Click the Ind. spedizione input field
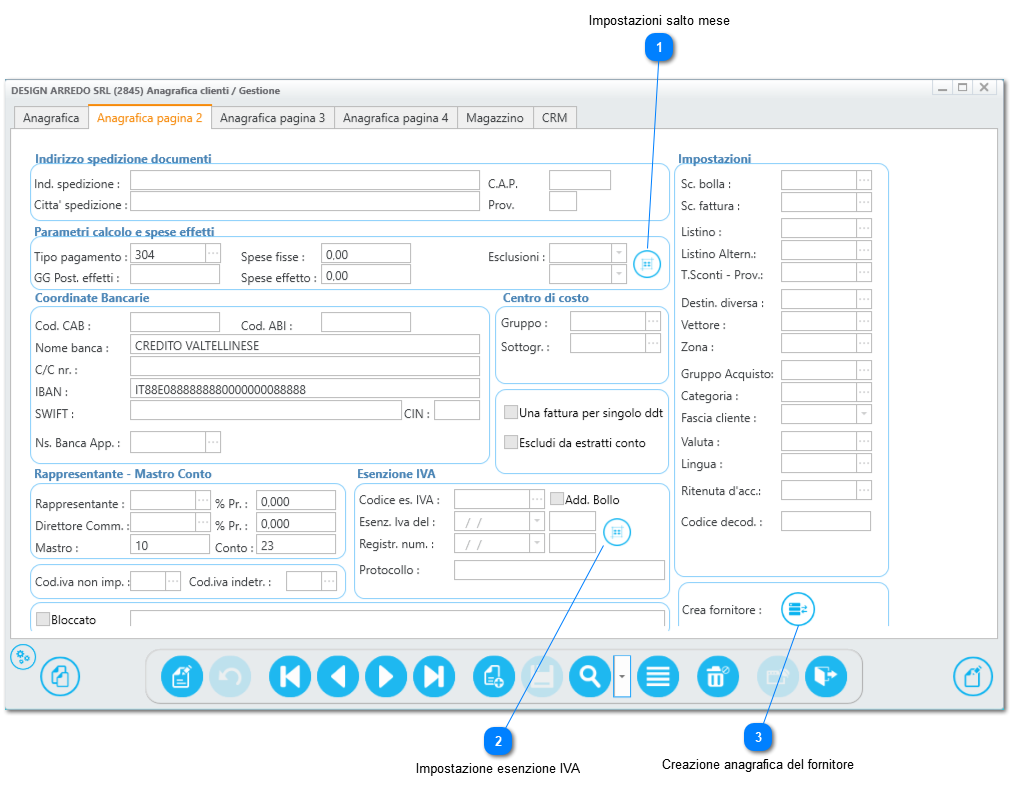 [x=305, y=180]
